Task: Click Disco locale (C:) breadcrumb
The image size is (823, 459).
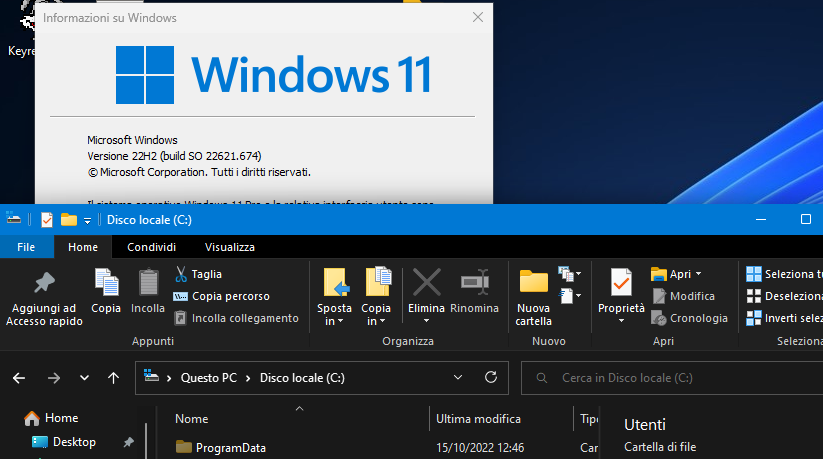Action: [302, 378]
